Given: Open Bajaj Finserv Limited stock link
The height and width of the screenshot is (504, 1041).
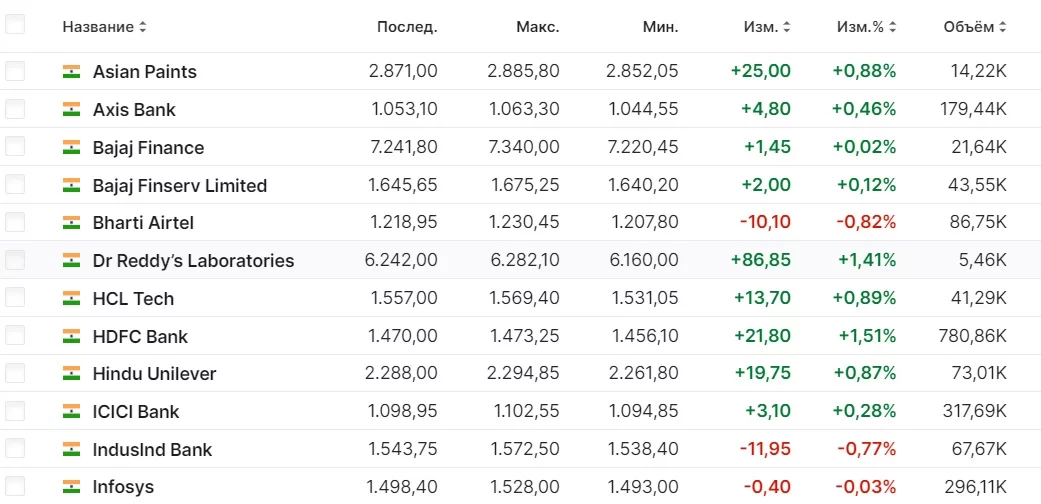Looking at the screenshot, I should (180, 186).
